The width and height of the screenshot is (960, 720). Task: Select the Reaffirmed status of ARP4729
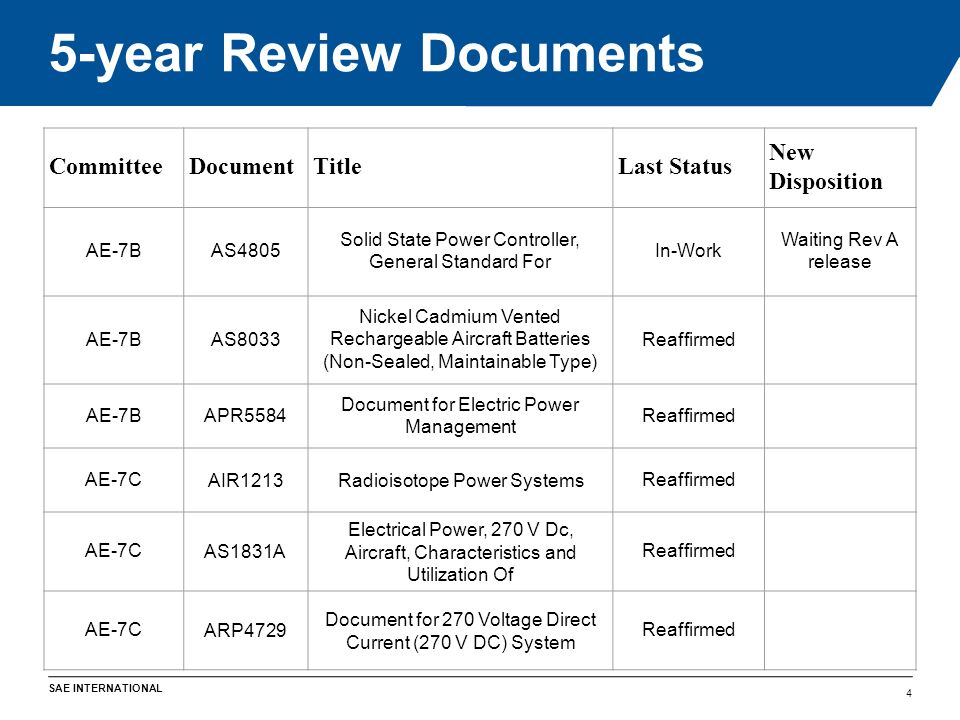pos(688,629)
